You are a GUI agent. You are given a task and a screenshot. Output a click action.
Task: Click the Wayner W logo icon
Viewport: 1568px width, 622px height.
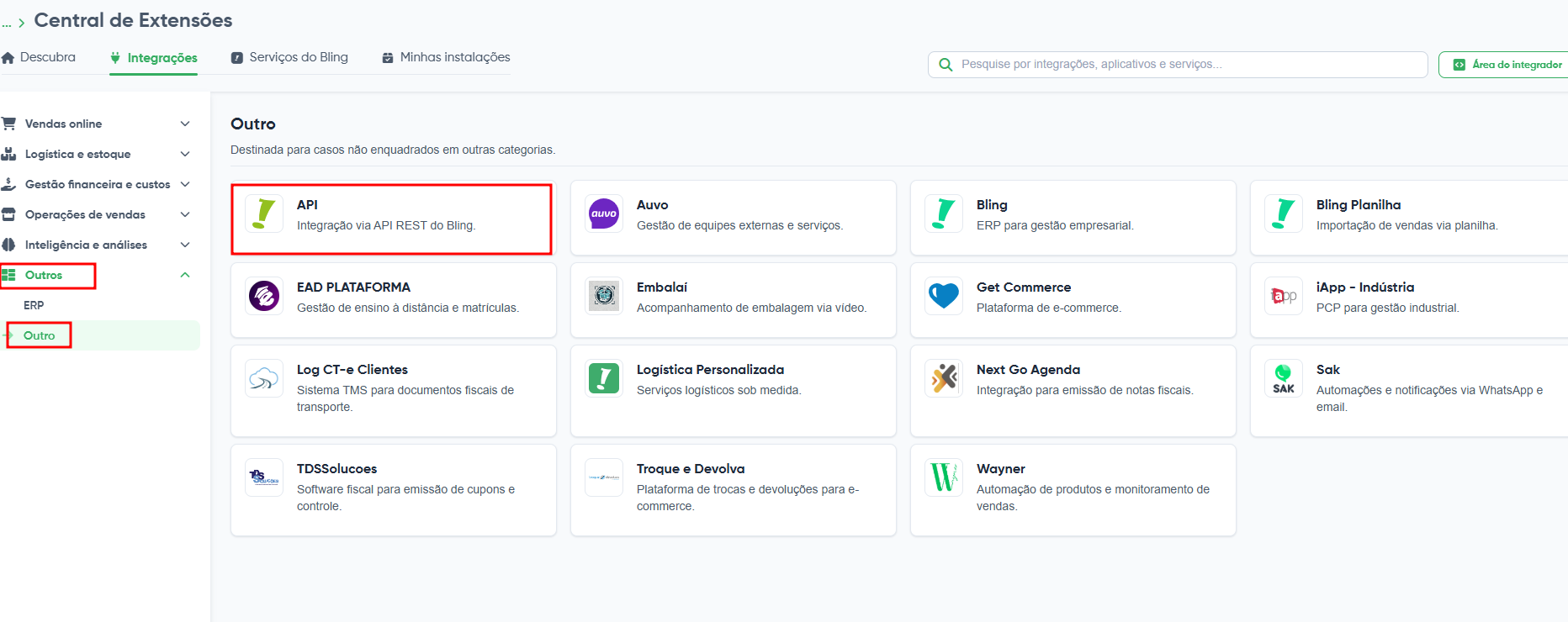pyautogui.click(x=944, y=477)
